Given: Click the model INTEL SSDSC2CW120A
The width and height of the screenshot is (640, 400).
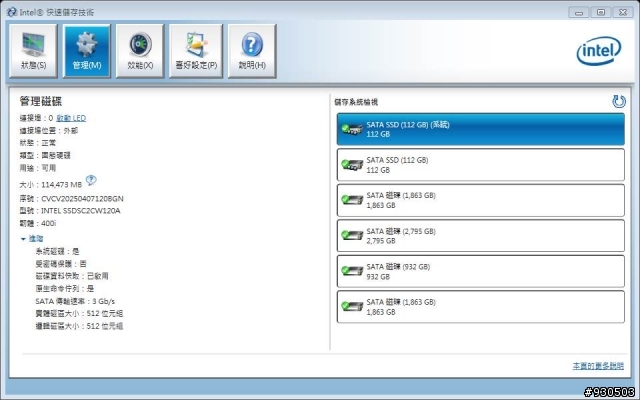Looking at the screenshot, I should click(x=81, y=211).
